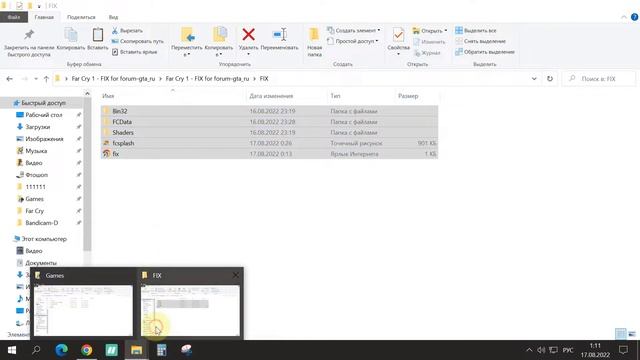This screenshot has height=360, width=640.
Task: Open the Открыть dropdown in ribbon
Action: [x=430, y=31]
